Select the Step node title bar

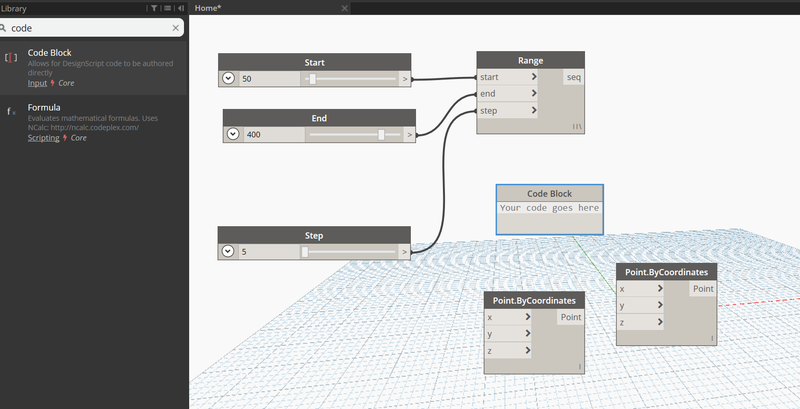(314, 235)
